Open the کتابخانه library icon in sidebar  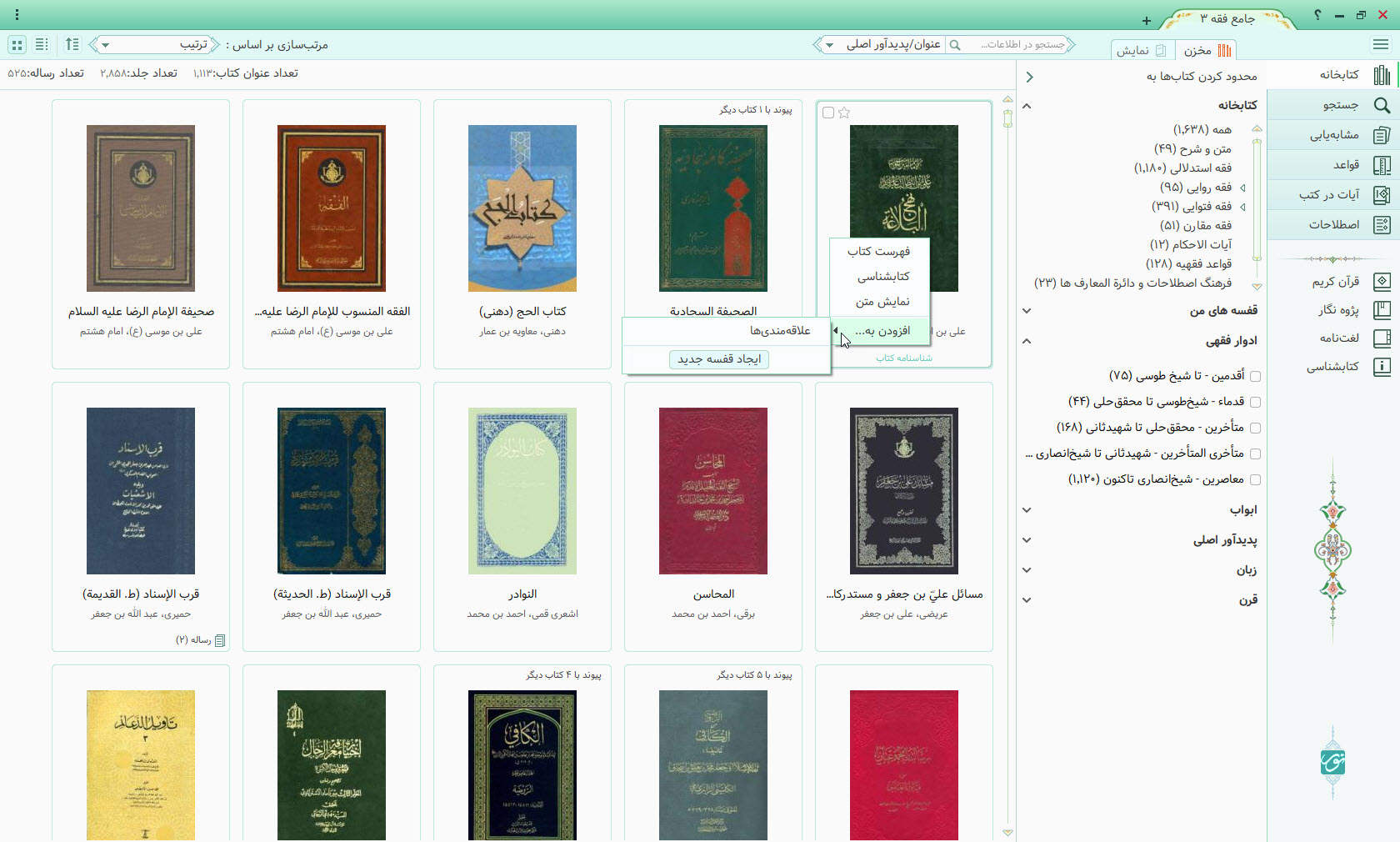point(1381,75)
